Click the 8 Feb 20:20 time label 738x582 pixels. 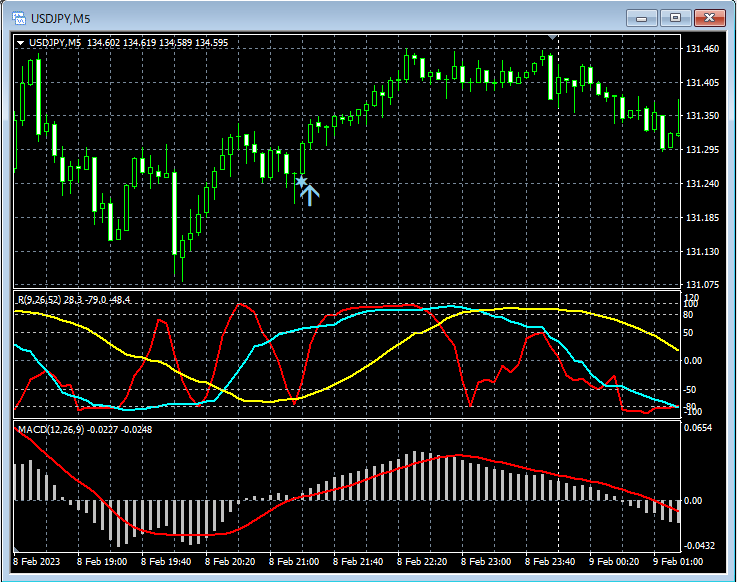tap(230, 562)
